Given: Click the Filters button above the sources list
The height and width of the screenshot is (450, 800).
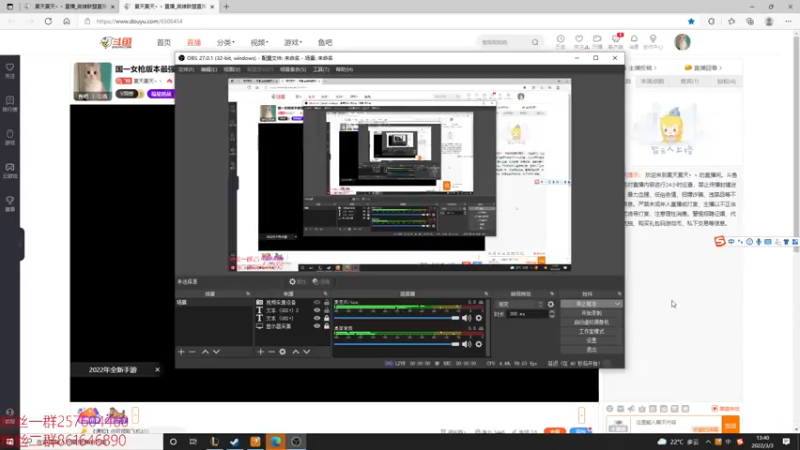Looking at the screenshot, I should tap(321, 282).
